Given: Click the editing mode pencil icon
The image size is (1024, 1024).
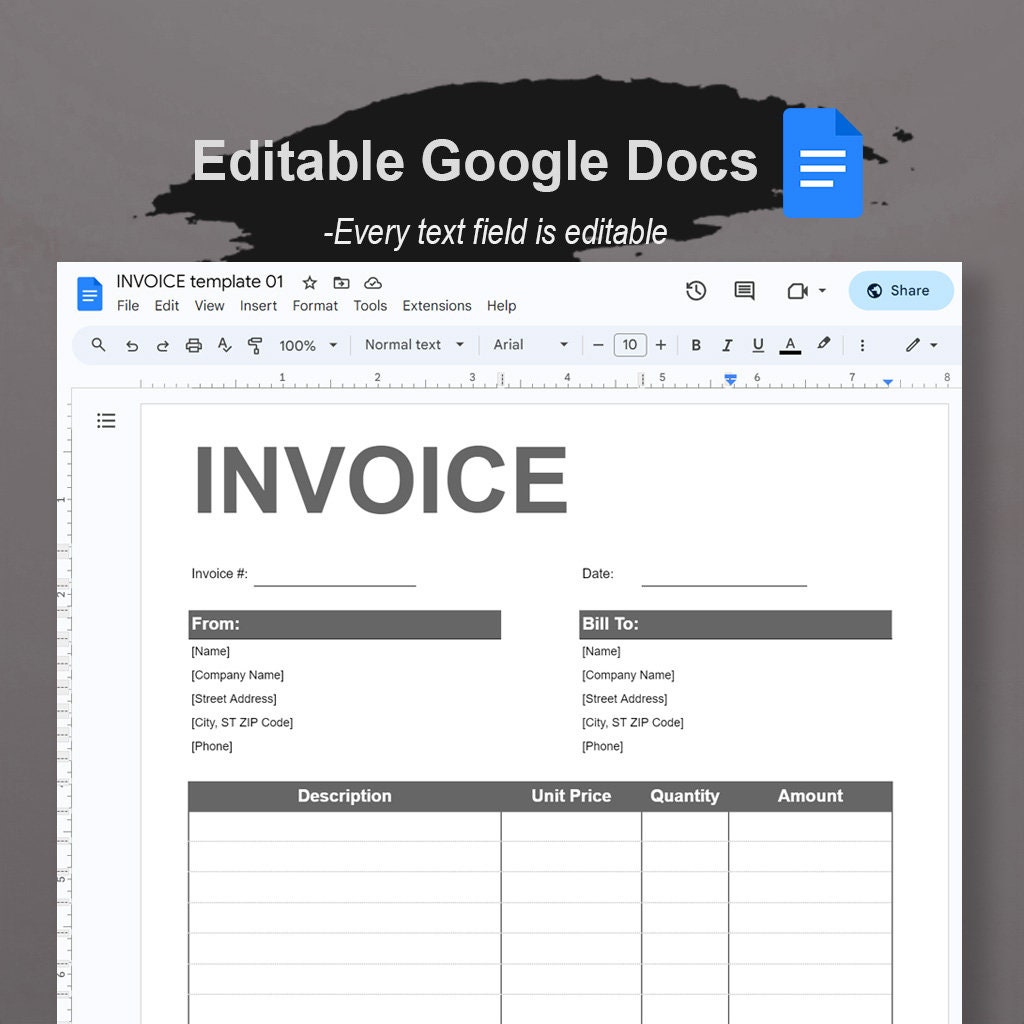Looking at the screenshot, I should pos(912,345).
